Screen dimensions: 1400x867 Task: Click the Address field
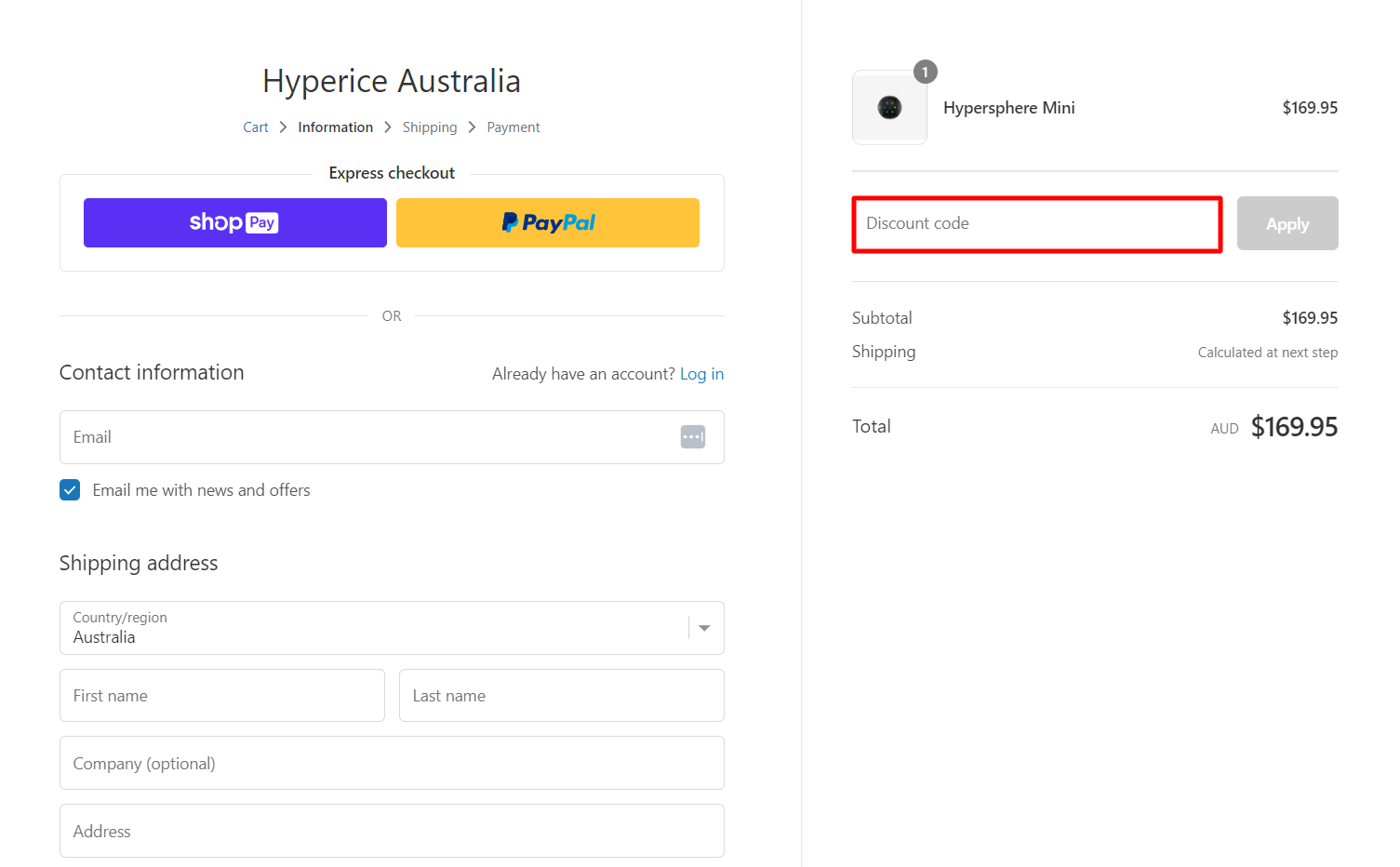pos(391,831)
